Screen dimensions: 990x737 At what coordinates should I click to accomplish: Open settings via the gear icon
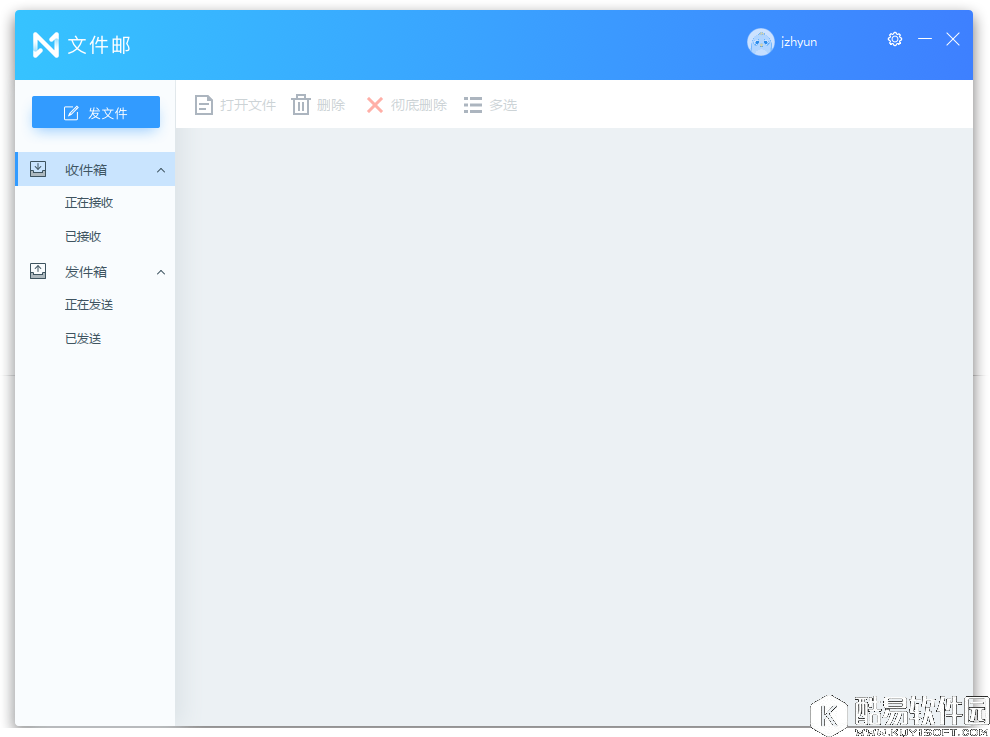(895, 39)
